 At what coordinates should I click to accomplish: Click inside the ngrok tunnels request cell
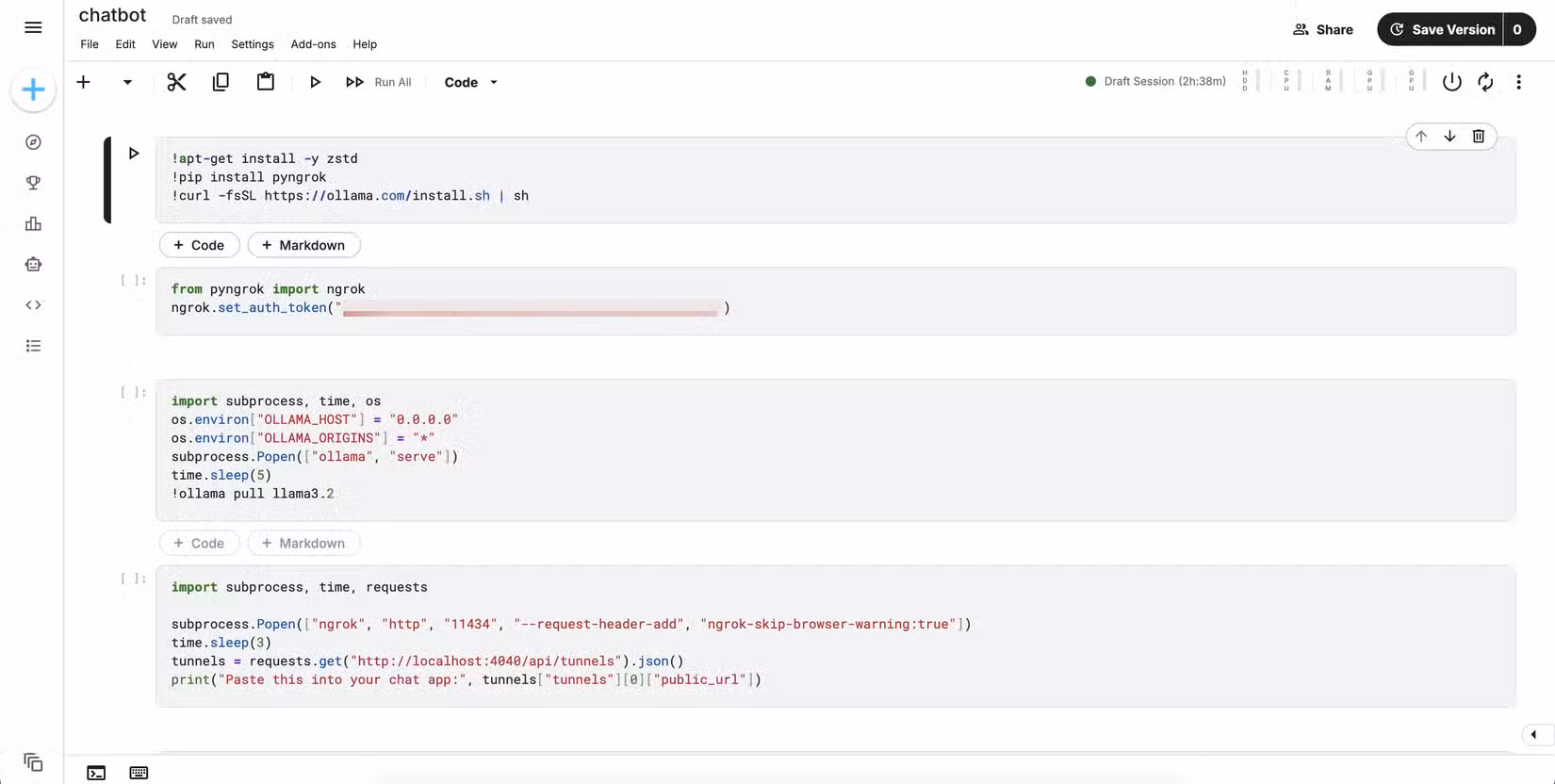(x=835, y=636)
